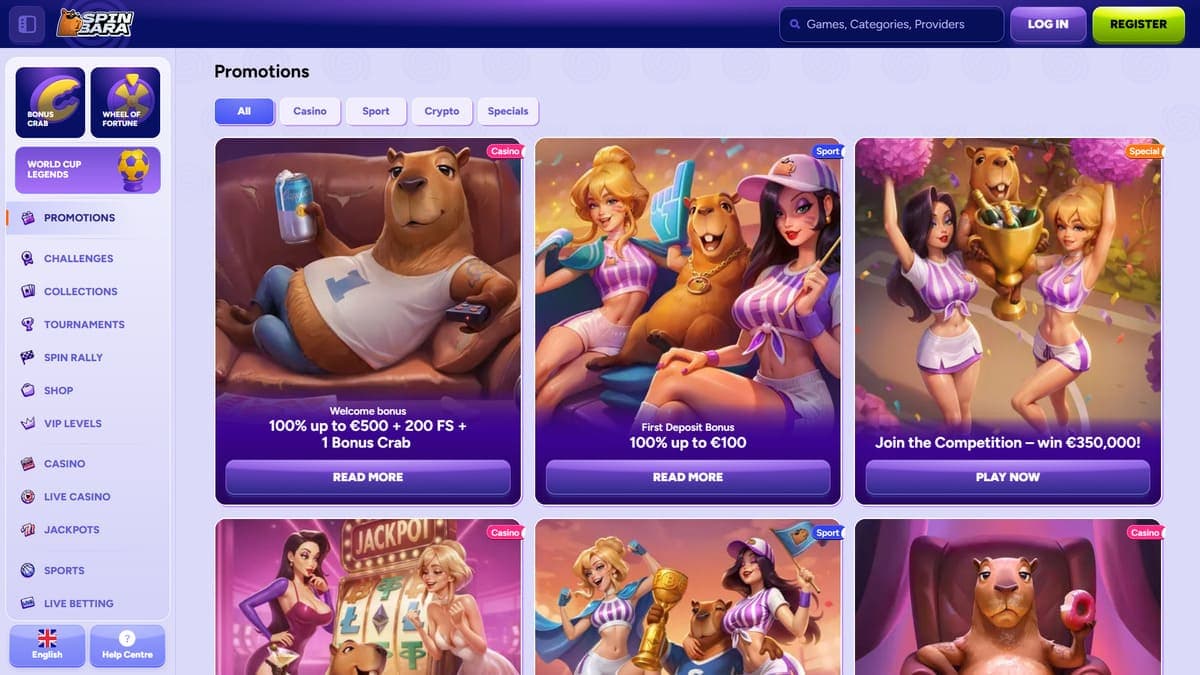Click the Jackpots sidebar icon

28,530
